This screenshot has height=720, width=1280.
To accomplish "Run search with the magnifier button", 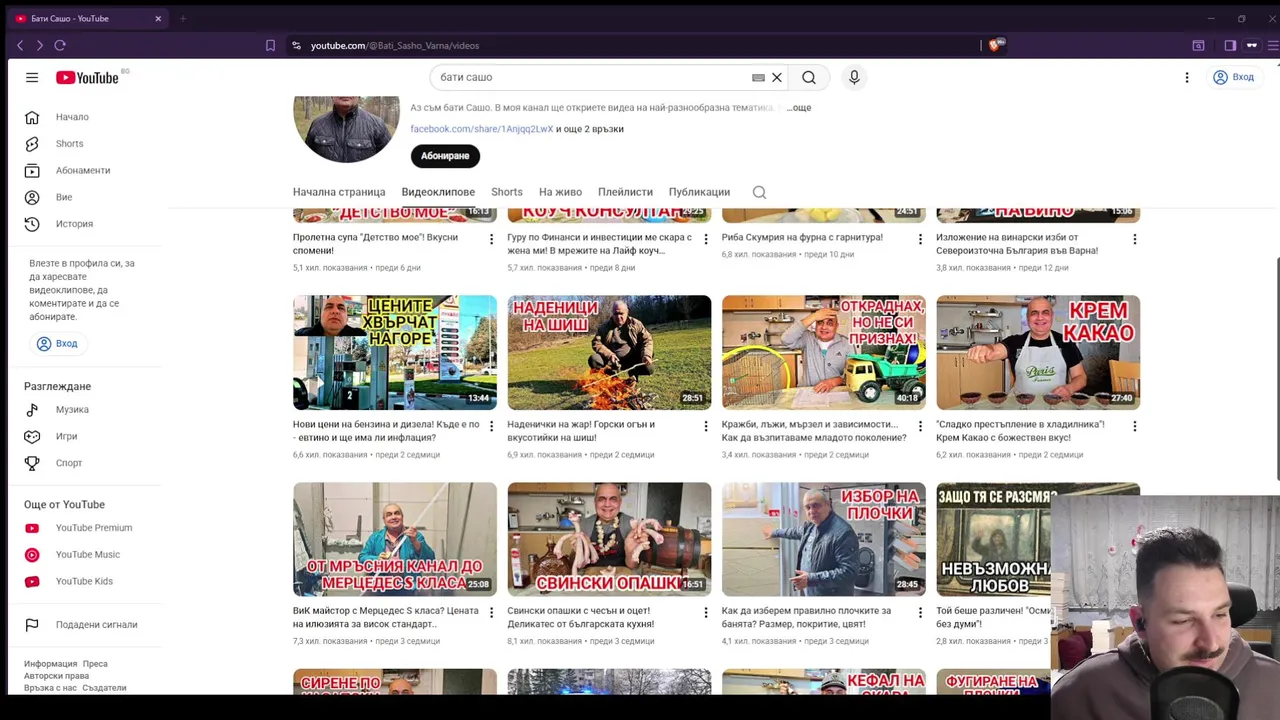I will pyautogui.click(x=809, y=77).
